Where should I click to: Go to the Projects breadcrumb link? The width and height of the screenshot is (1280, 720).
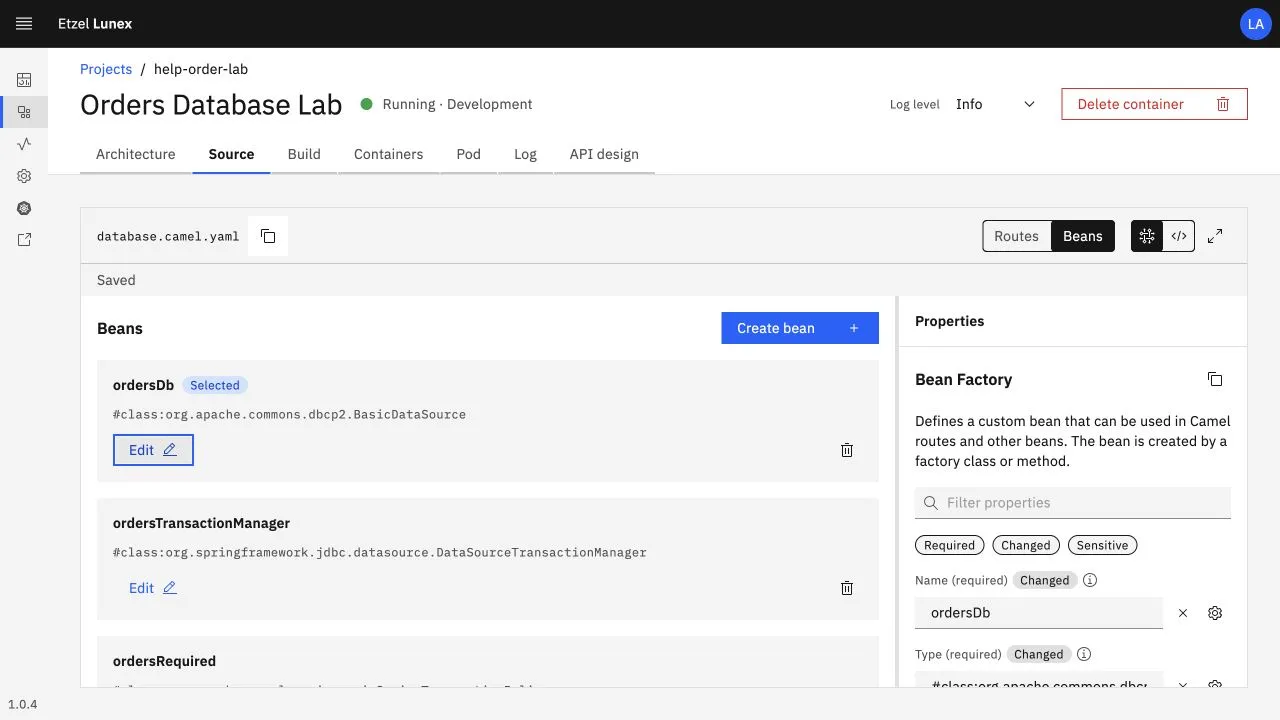click(106, 69)
